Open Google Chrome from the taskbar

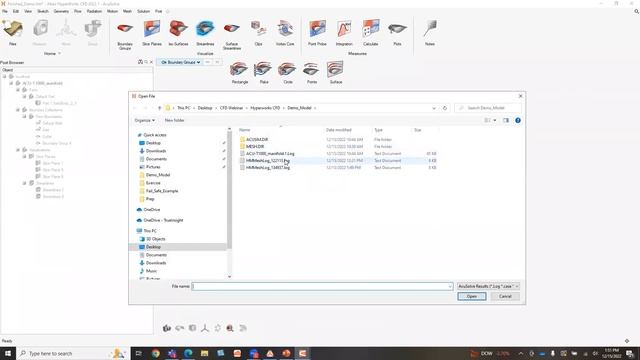(x=156, y=353)
